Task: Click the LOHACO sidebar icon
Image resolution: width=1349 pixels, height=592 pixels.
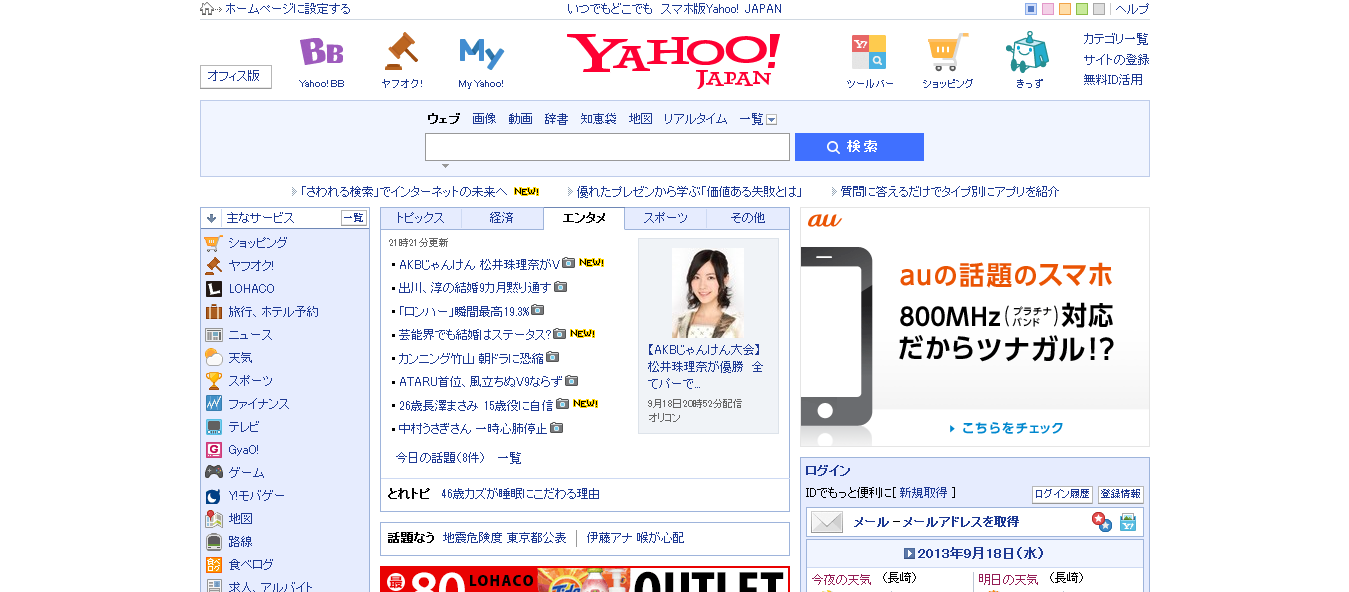Action: (x=213, y=289)
